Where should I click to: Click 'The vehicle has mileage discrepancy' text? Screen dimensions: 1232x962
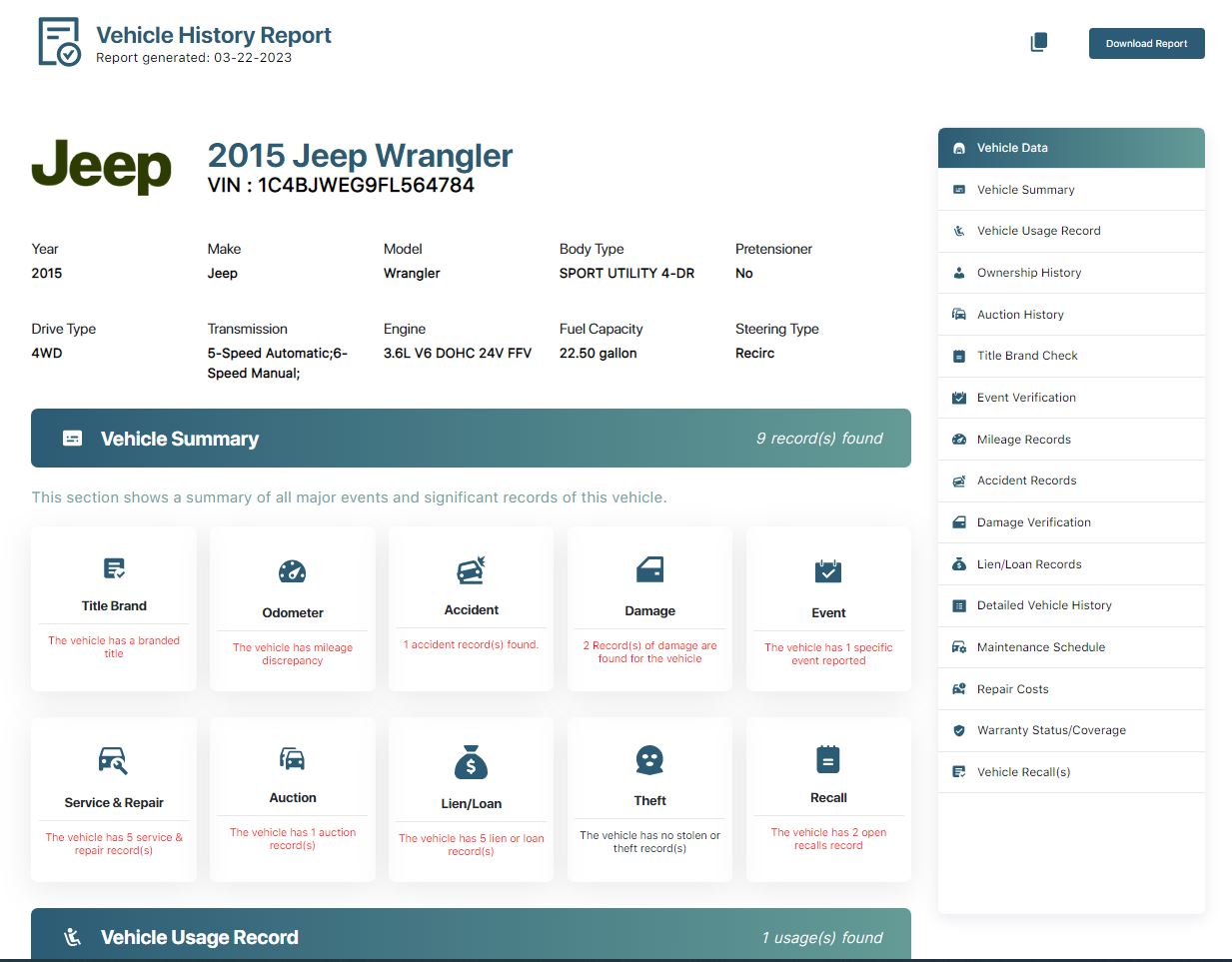293,654
